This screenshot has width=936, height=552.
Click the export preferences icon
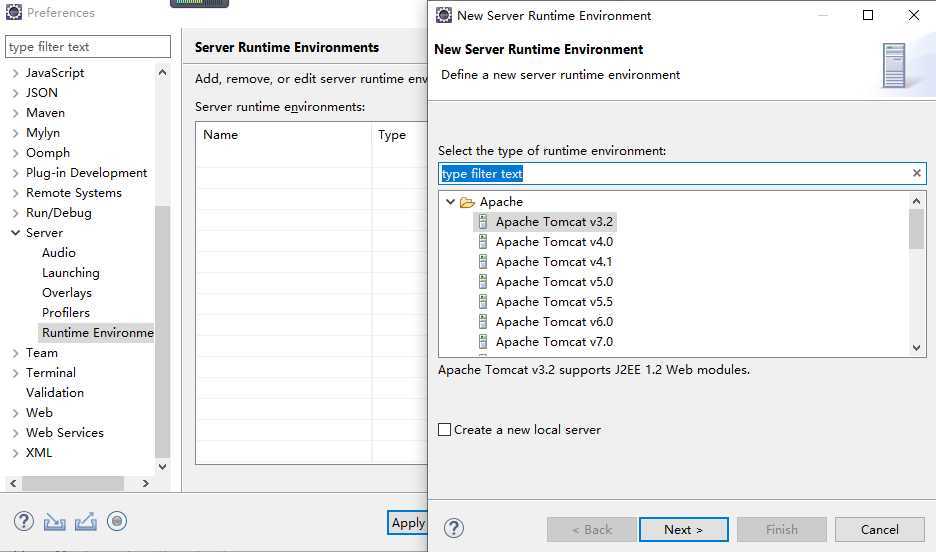coord(86,522)
